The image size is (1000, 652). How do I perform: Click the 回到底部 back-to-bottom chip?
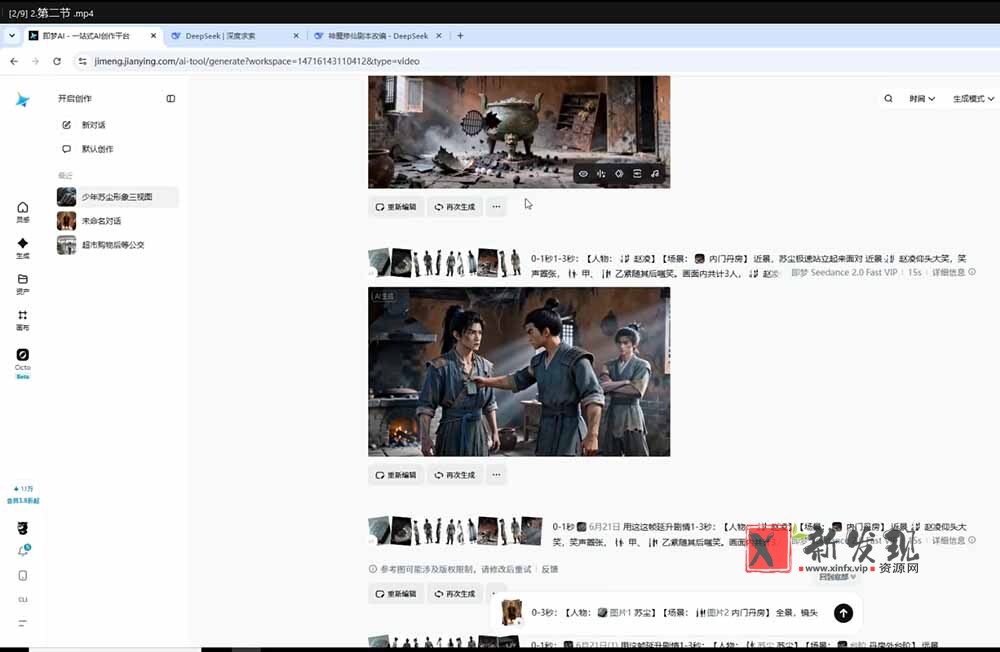(837, 577)
